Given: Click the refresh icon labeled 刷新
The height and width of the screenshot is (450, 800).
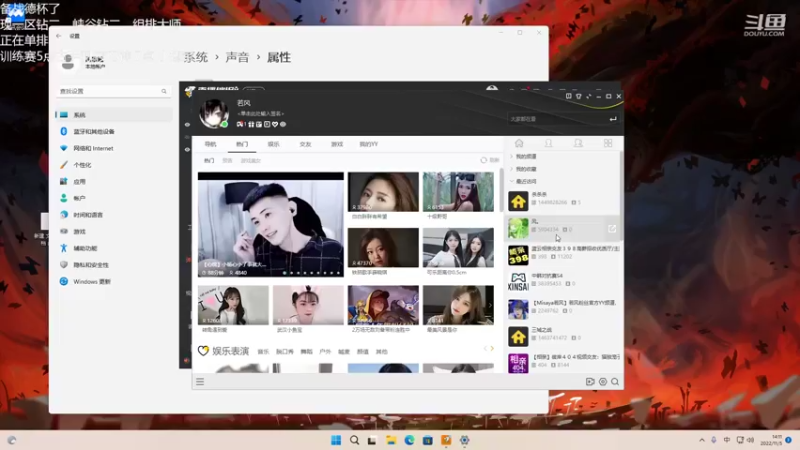Looking at the screenshot, I should coord(484,160).
